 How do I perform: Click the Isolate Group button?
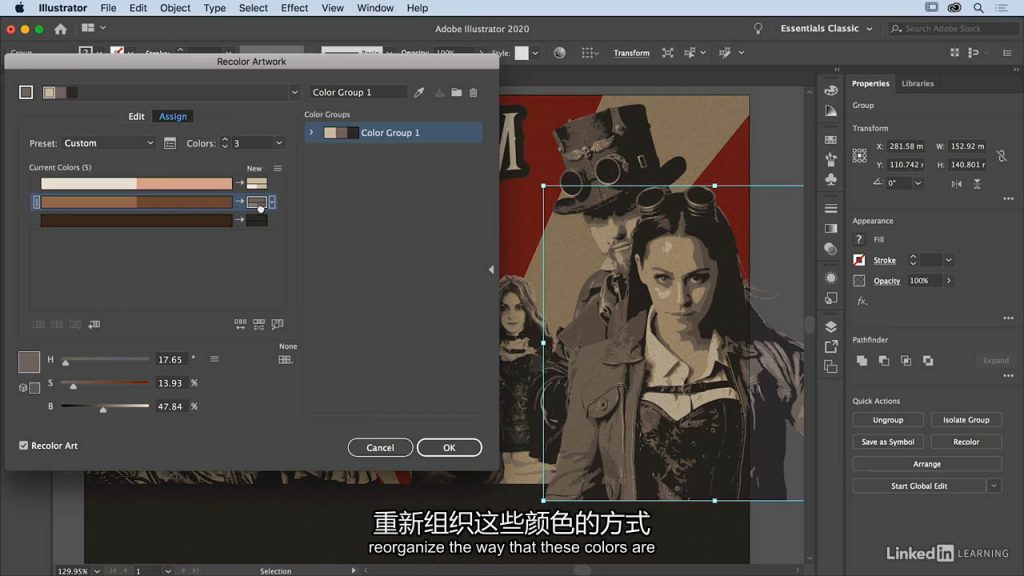tap(966, 420)
